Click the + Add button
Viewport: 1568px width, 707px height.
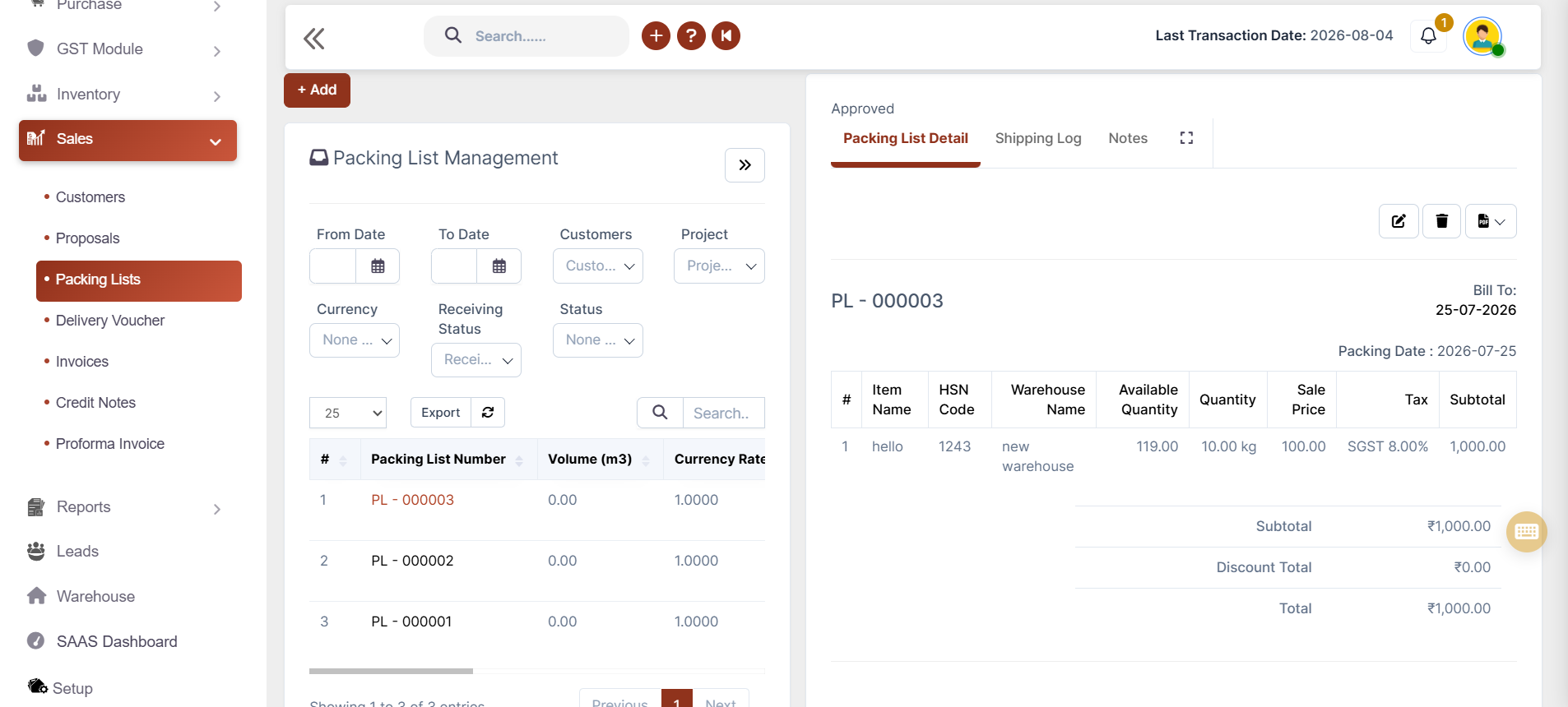pos(317,90)
